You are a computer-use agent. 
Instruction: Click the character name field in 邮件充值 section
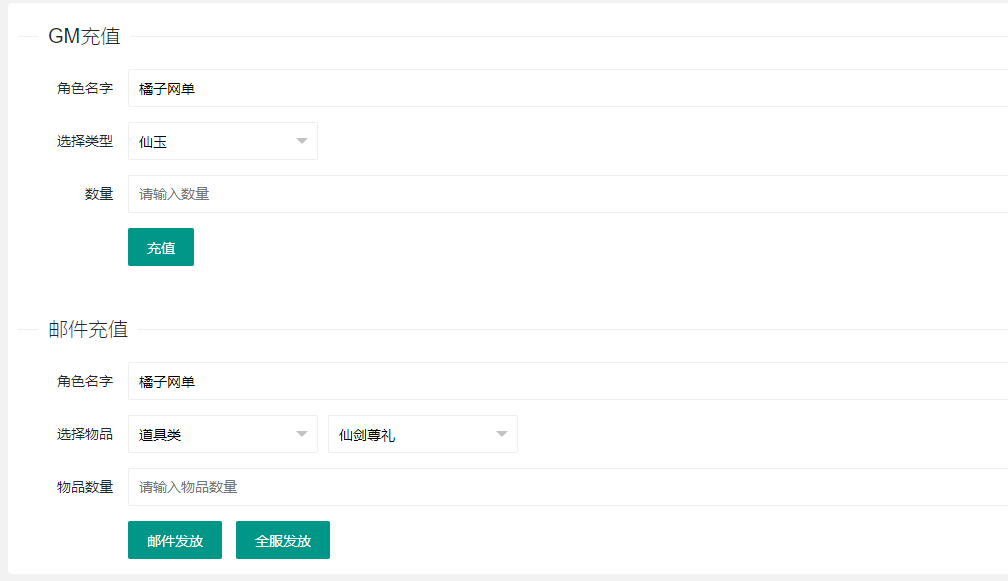(x=300, y=381)
